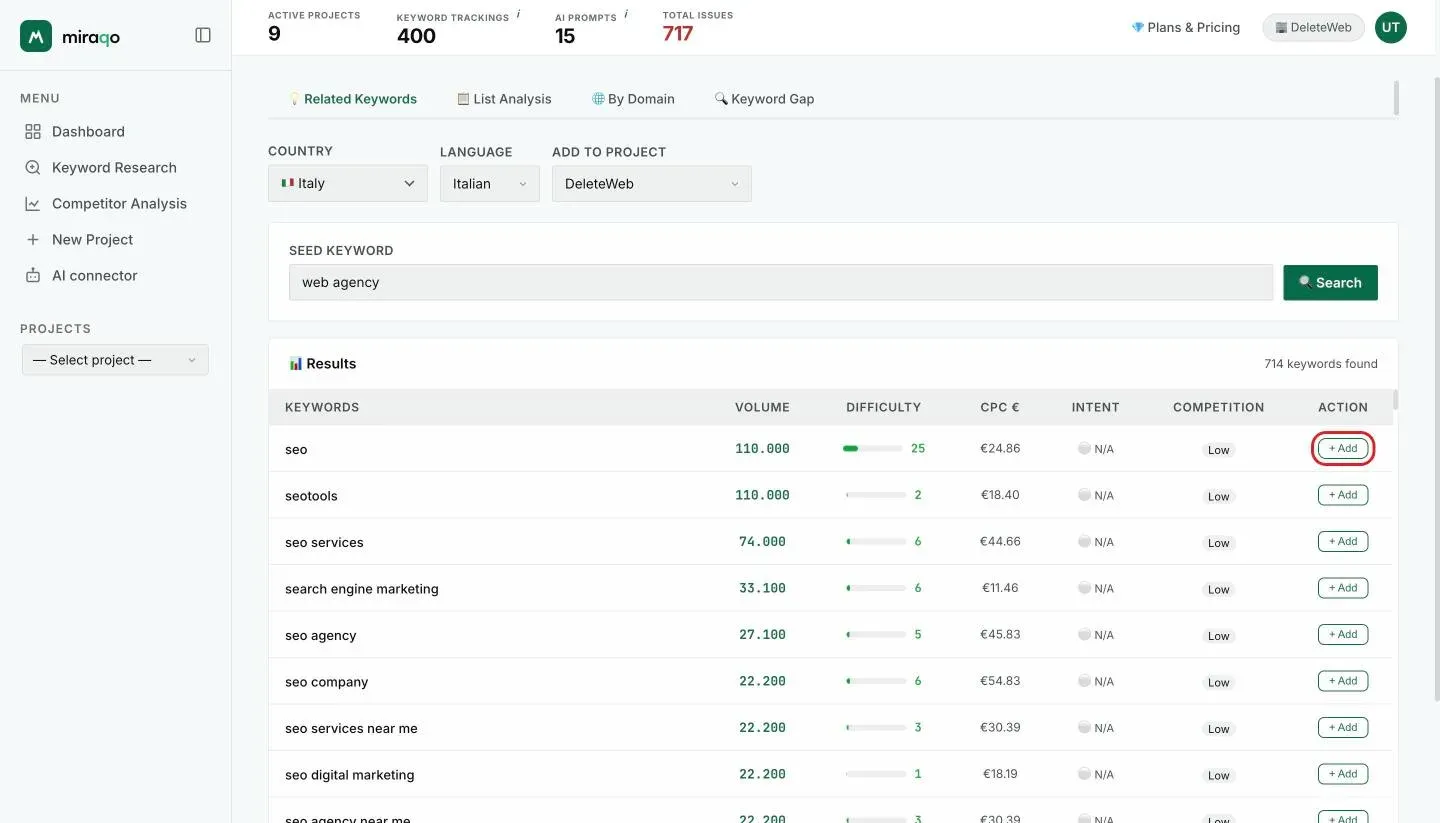Open the Add to Project dropdown
The image size is (1440, 823).
click(x=652, y=184)
